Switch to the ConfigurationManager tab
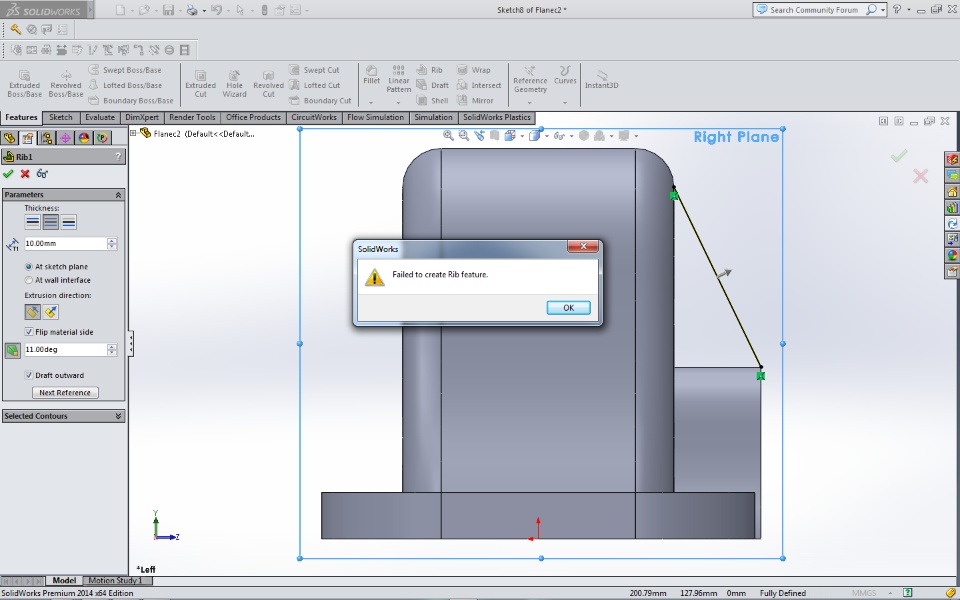 47,138
